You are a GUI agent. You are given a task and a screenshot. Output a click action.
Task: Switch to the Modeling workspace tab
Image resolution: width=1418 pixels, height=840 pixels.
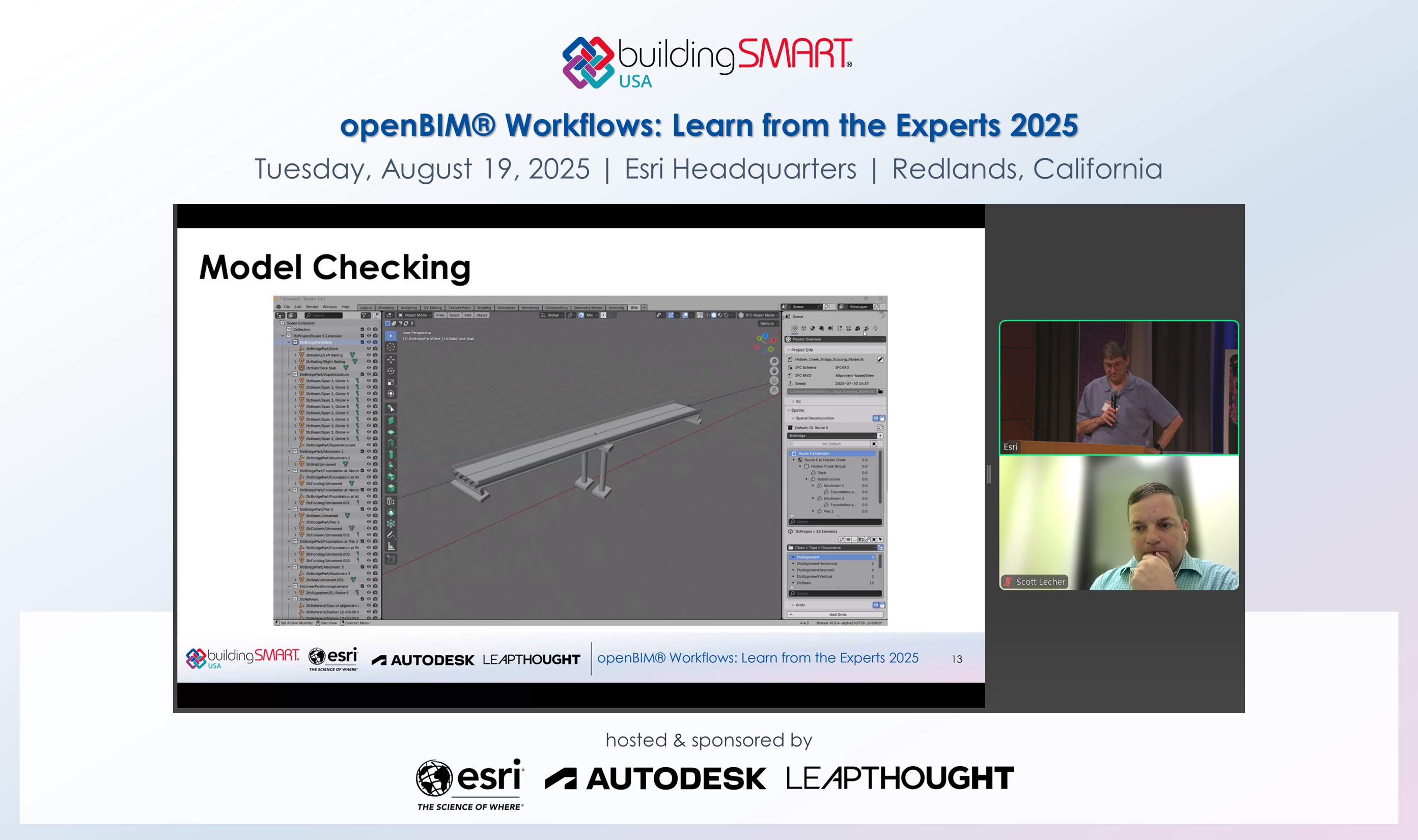coord(386,307)
